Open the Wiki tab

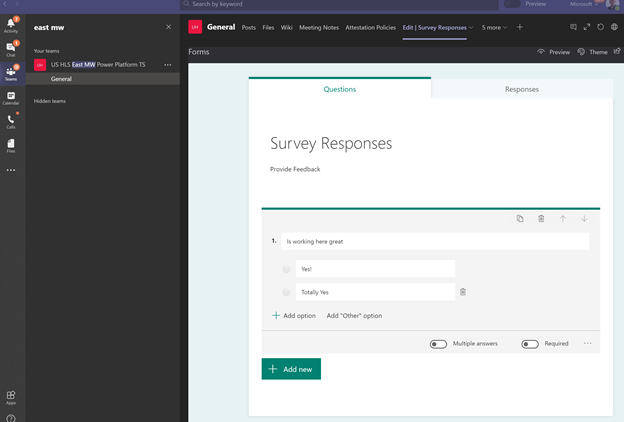[x=287, y=27]
